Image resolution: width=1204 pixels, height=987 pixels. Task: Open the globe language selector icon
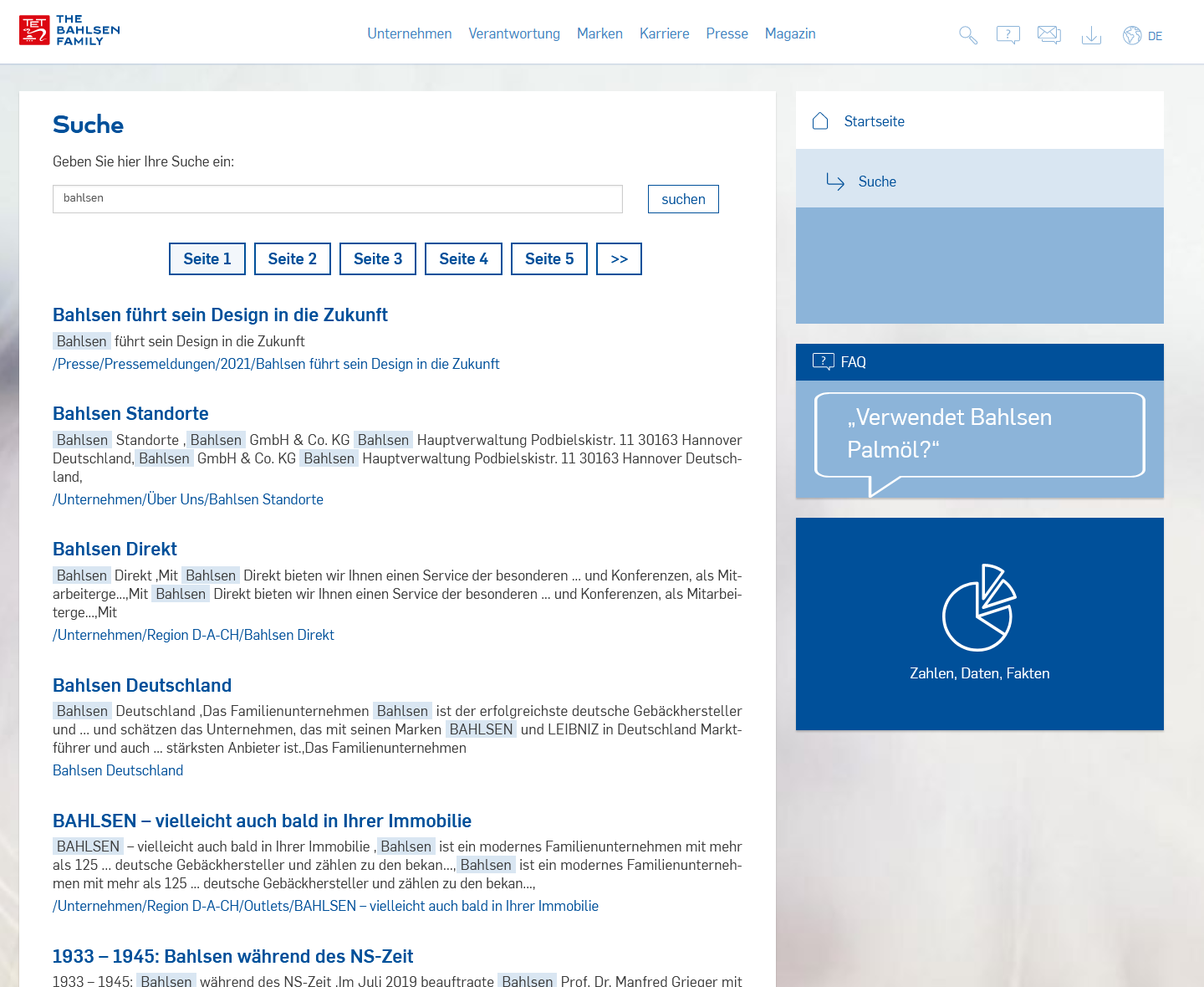pyautogui.click(x=1132, y=35)
